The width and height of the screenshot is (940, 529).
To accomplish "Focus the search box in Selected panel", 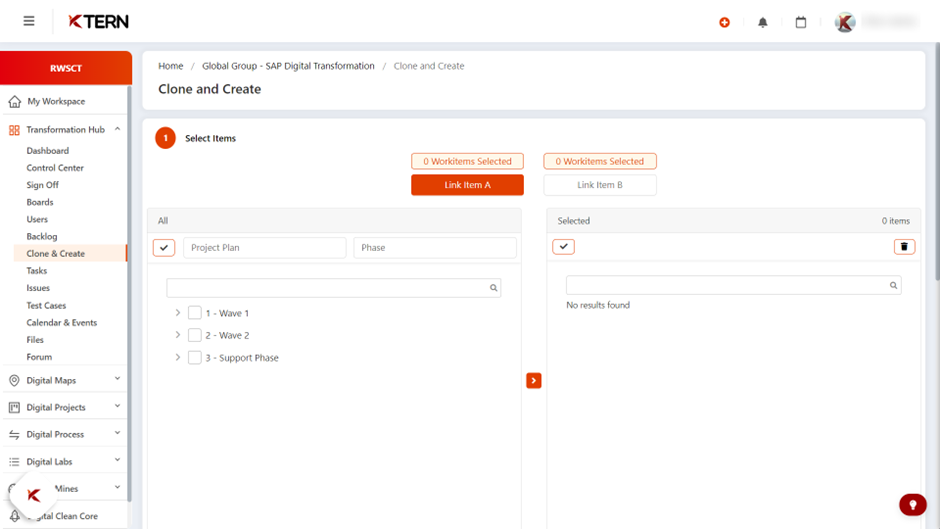I will point(733,285).
